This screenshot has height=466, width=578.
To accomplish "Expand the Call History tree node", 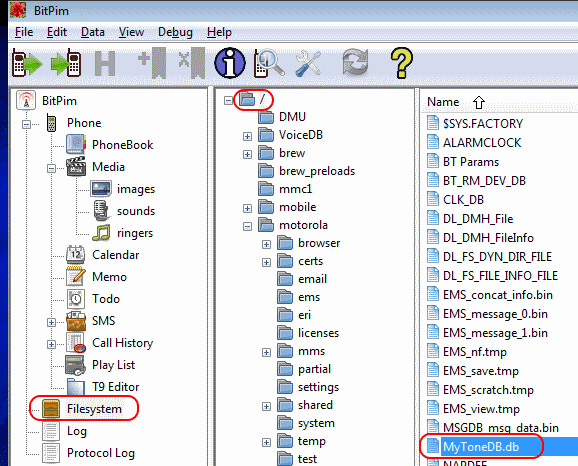I will point(51,344).
